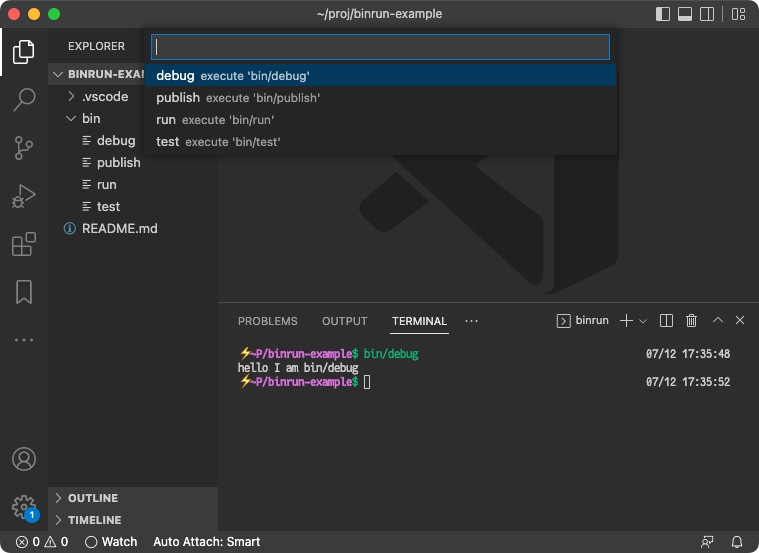Open errors and warnings status item
Screen dimensions: 759x553
point(42,542)
